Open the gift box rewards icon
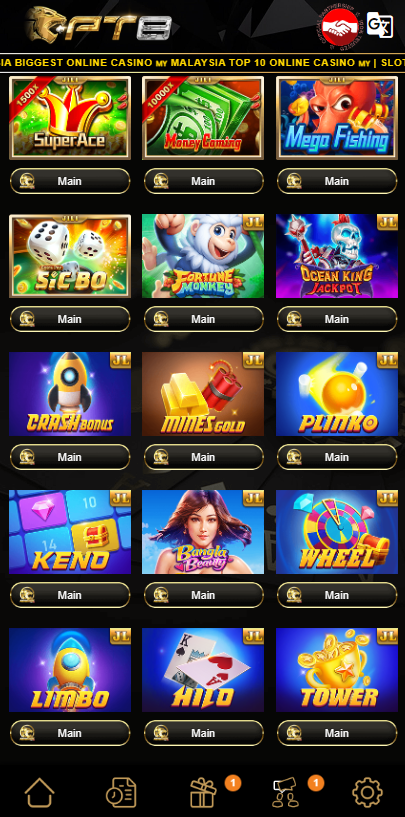405x817 pixels. coord(203,793)
